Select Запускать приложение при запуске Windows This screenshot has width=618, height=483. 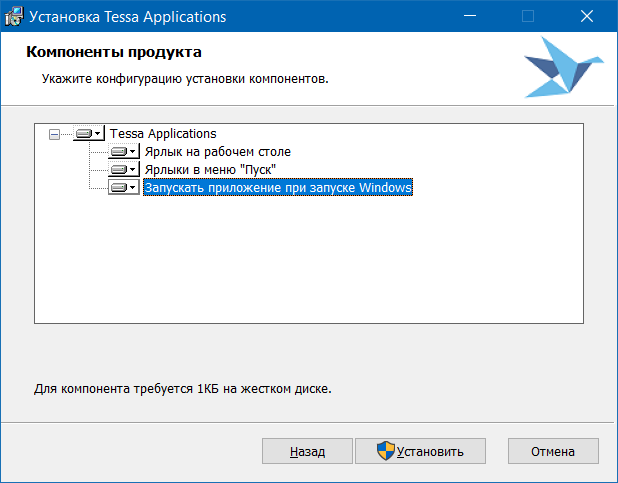(277, 187)
